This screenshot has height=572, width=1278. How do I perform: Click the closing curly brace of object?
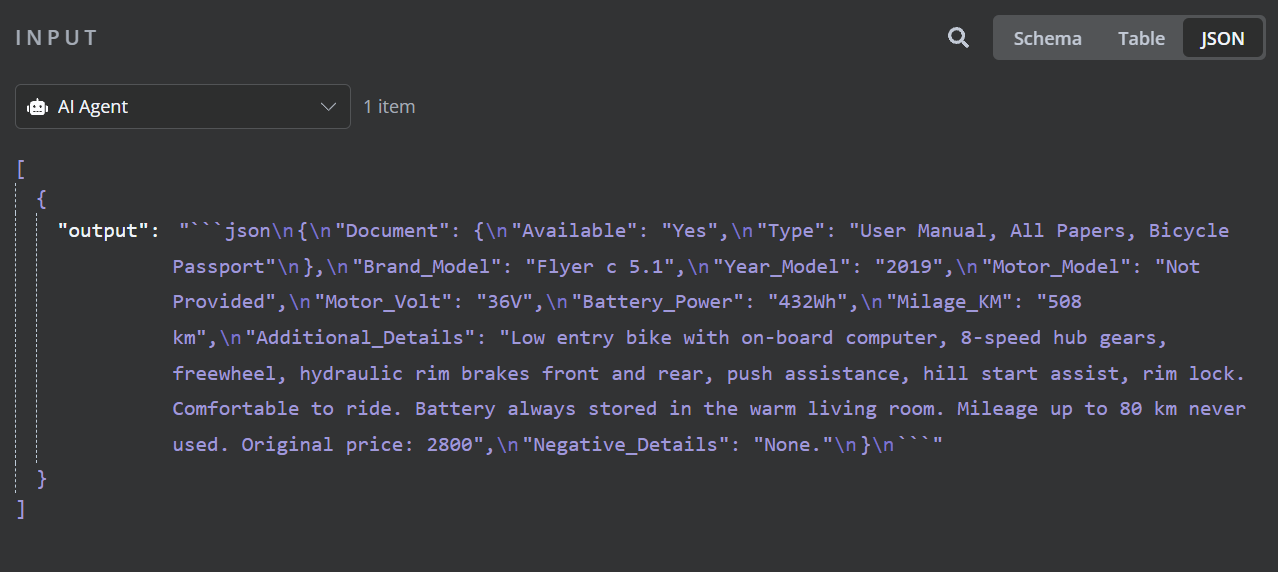click(42, 478)
